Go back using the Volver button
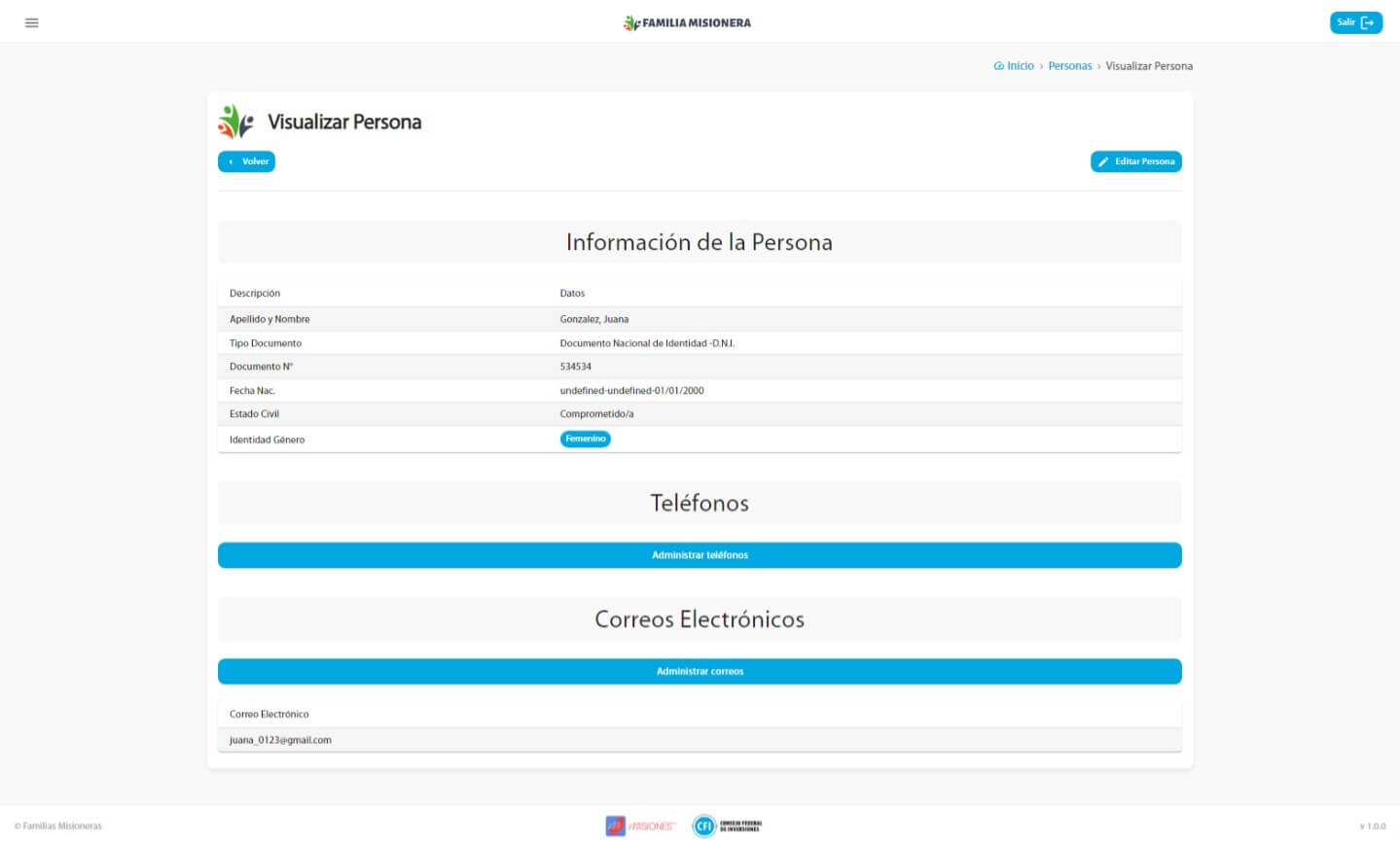 (x=246, y=161)
